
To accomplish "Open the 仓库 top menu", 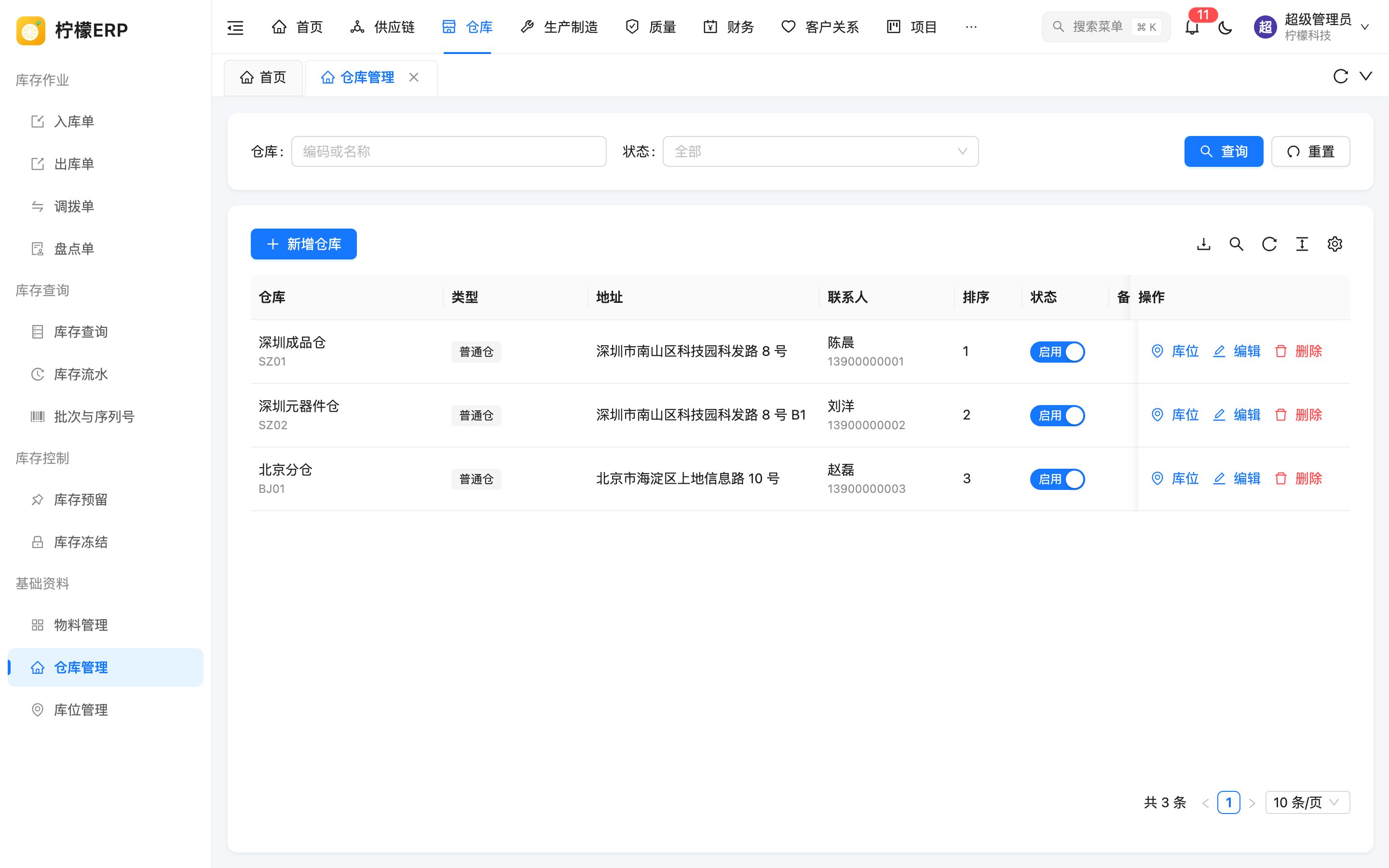I will pos(467,27).
